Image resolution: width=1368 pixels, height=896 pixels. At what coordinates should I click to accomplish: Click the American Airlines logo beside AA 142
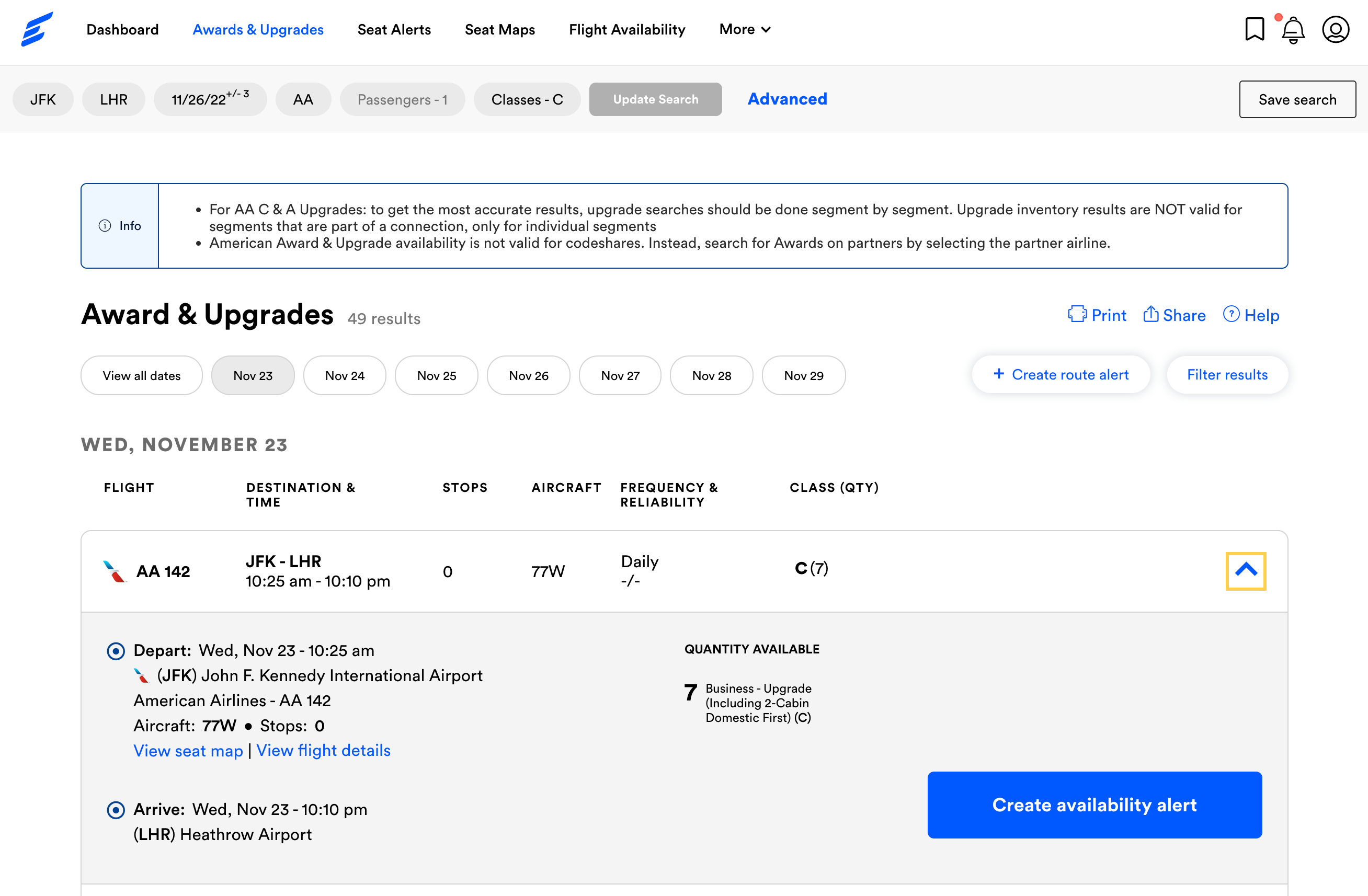tap(114, 571)
